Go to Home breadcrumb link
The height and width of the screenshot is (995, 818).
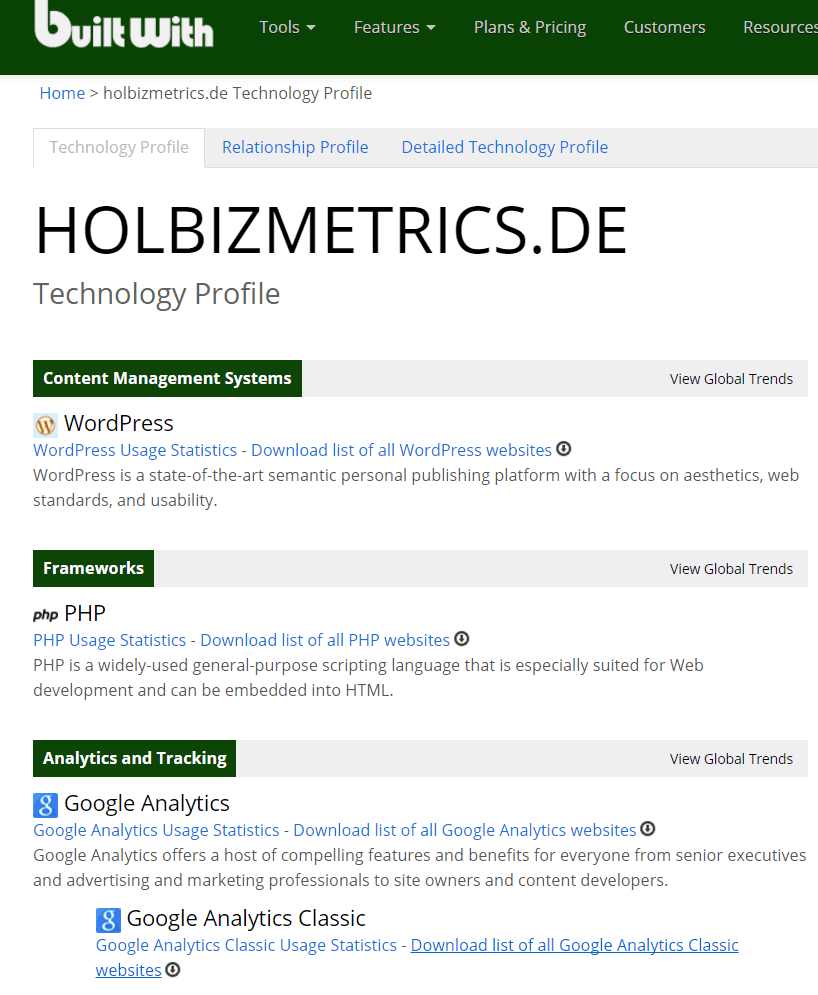click(62, 93)
